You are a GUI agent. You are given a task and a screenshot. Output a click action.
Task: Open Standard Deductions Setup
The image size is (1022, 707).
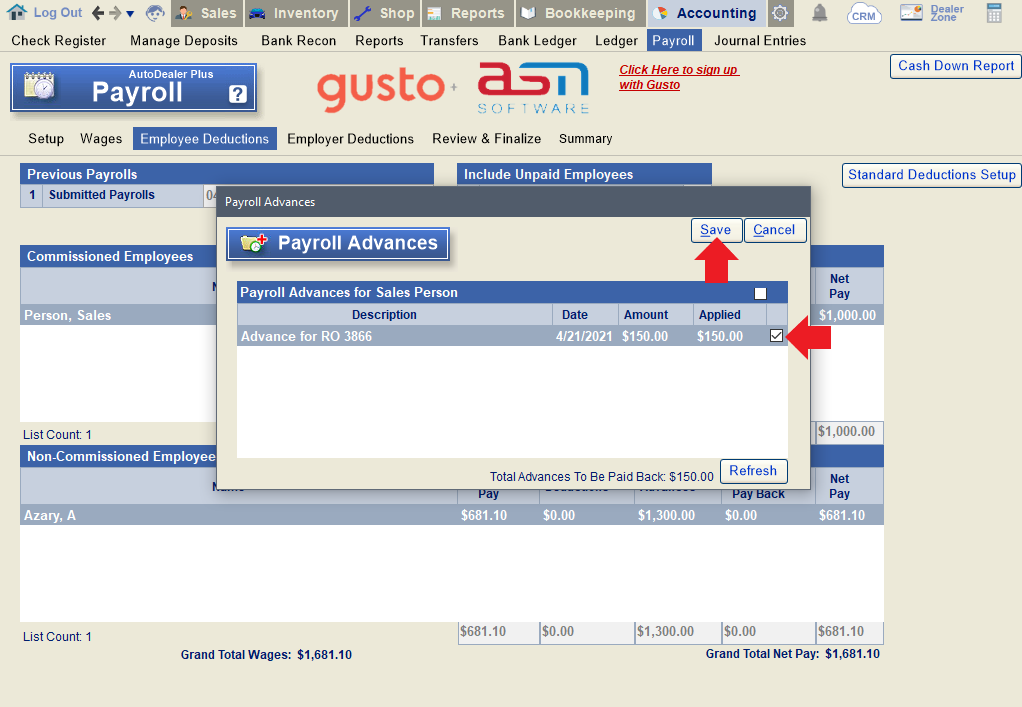point(931,175)
